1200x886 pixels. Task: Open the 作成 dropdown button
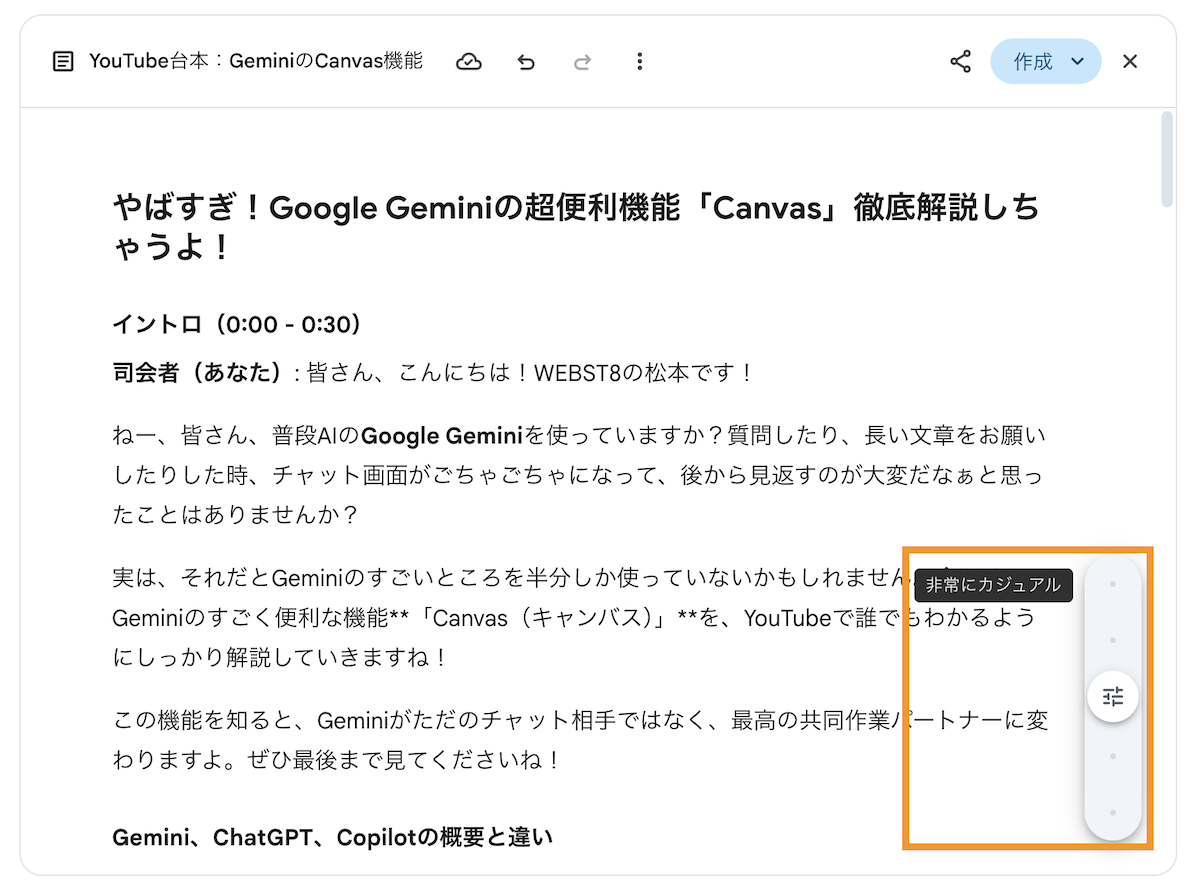[x=1046, y=62]
